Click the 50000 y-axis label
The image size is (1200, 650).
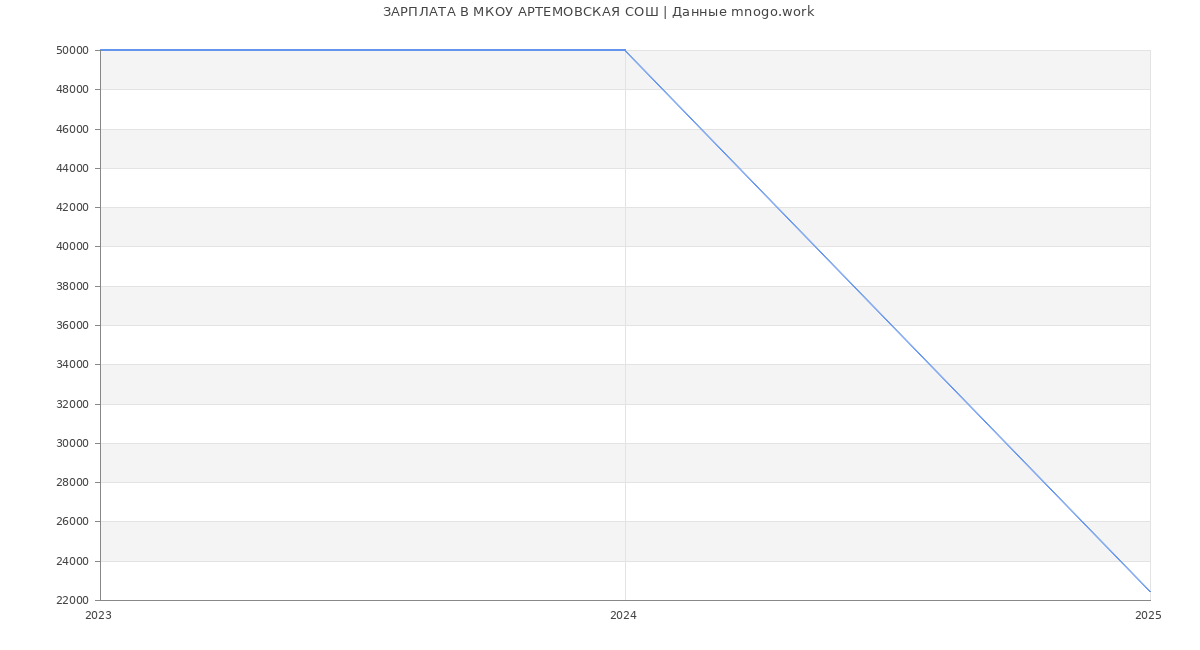click(x=73, y=50)
